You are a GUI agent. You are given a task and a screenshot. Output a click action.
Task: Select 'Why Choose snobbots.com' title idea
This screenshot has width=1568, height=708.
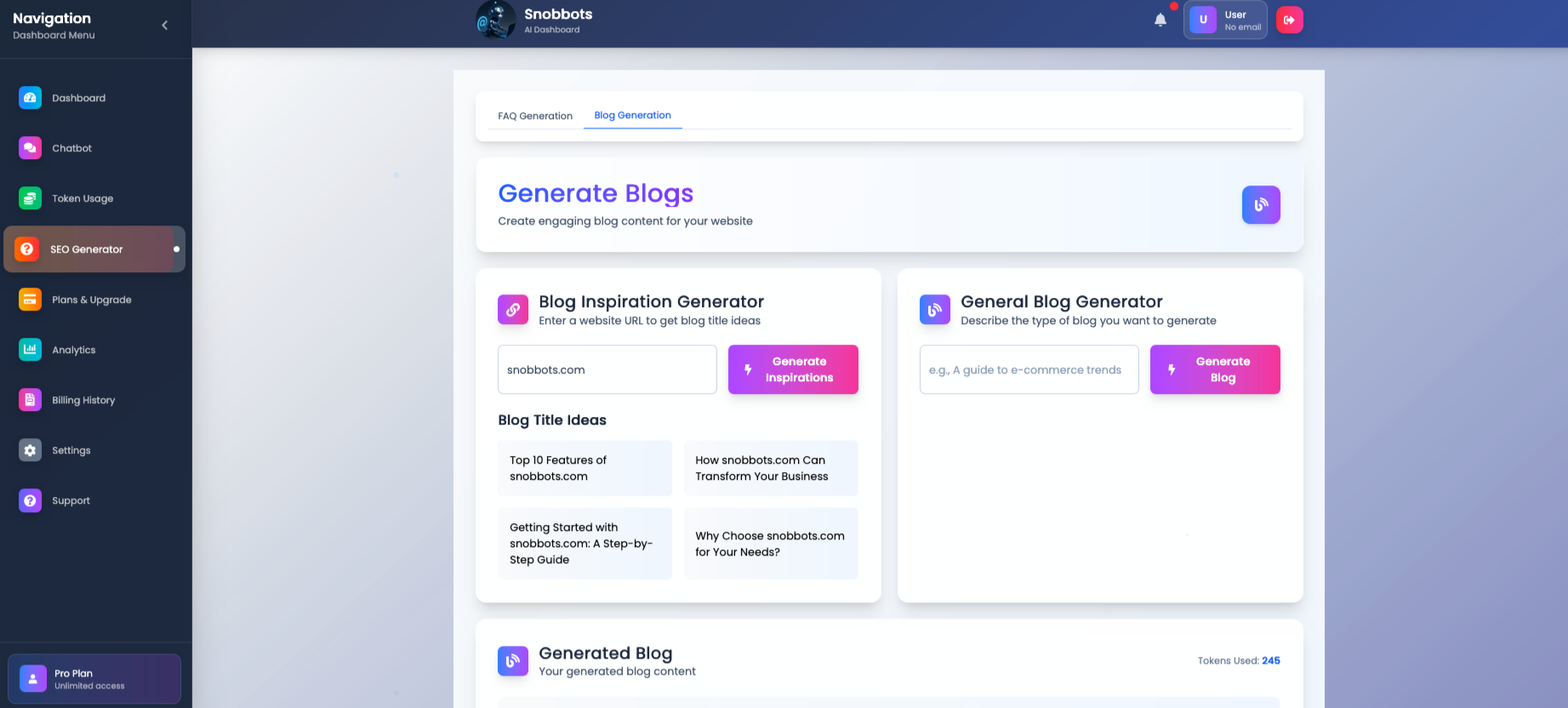tap(770, 544)
